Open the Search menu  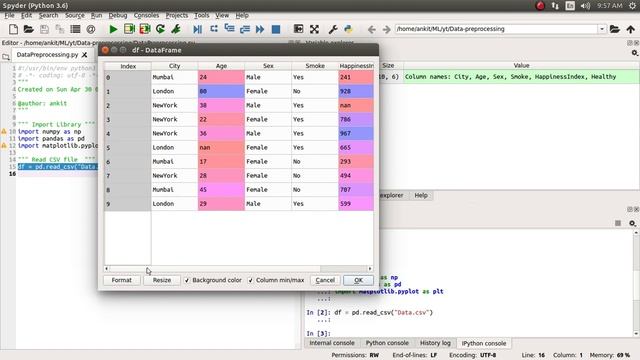tap(49, 15)
